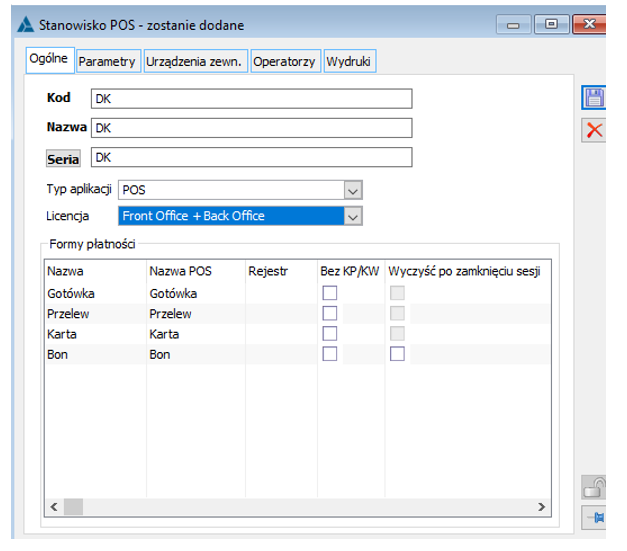Viewport: 627px width, 551px height.
Task: Click disabled Wyczyść checkbox in Przelew row
Action: tap(397, 313)
